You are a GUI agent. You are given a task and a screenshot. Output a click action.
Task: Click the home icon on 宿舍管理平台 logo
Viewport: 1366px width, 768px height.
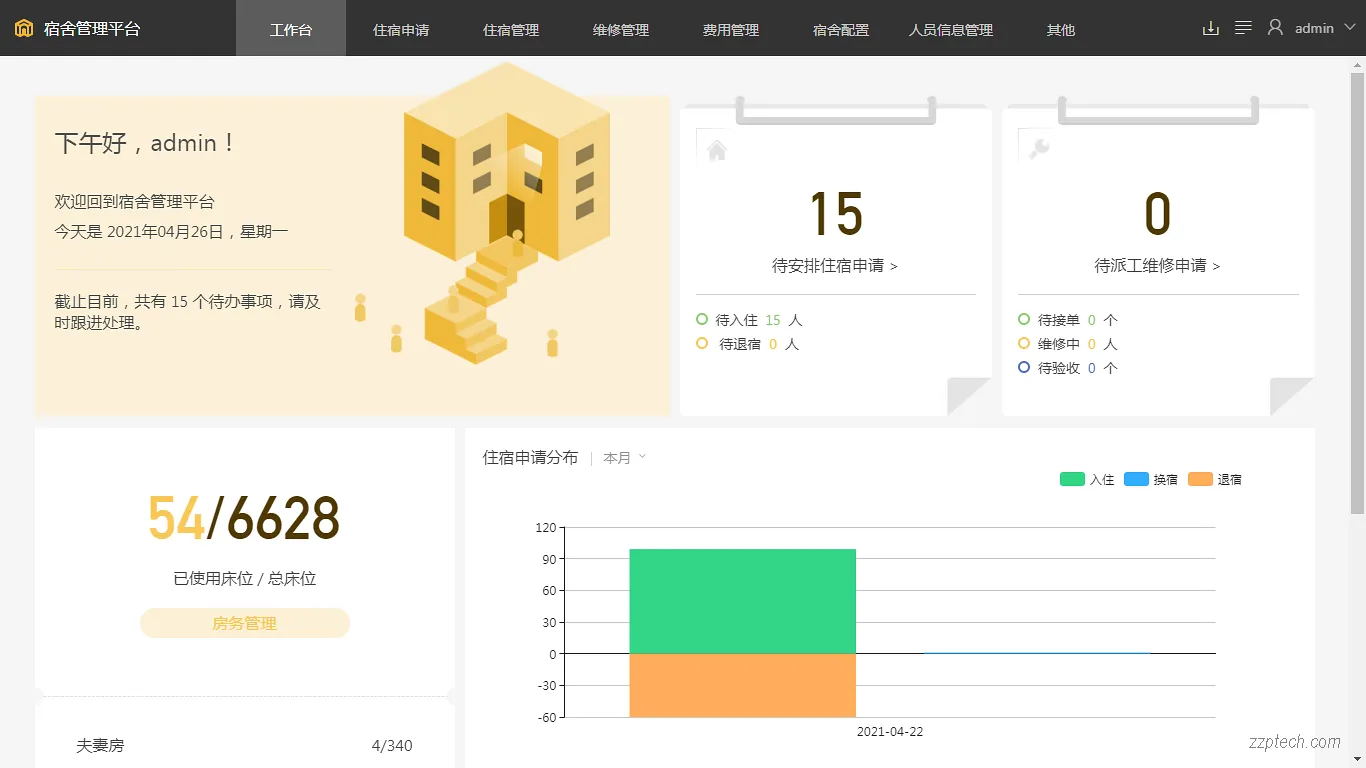(x=23, y=28)
